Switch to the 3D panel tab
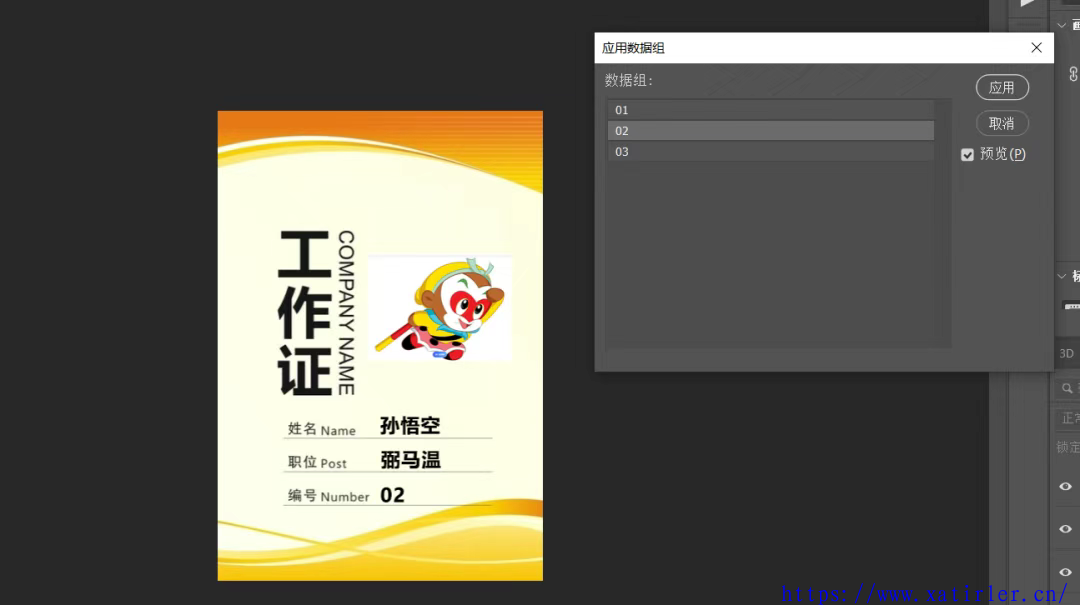1080x605 pixels. (1066, 353)
